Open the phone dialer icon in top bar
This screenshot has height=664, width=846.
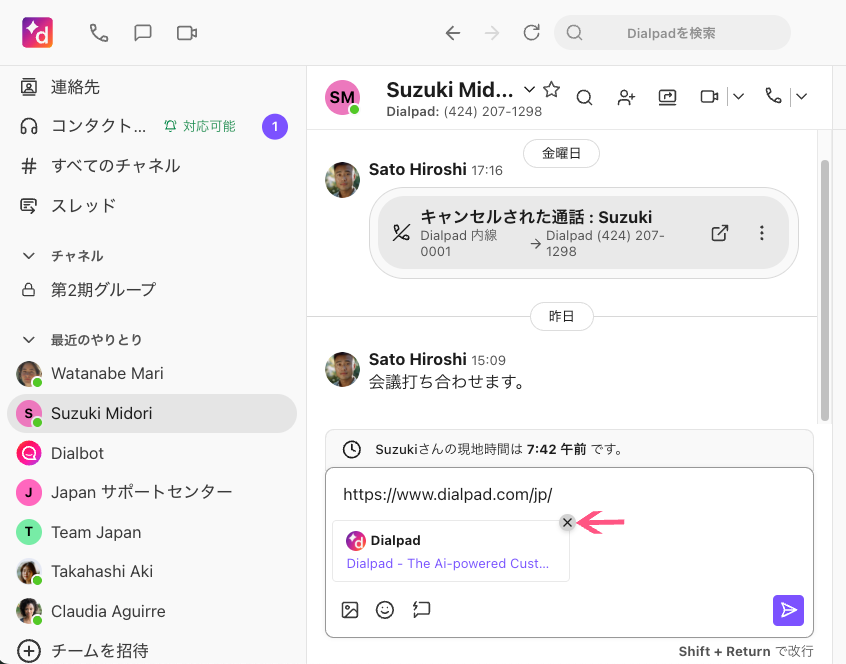point(99,33)
